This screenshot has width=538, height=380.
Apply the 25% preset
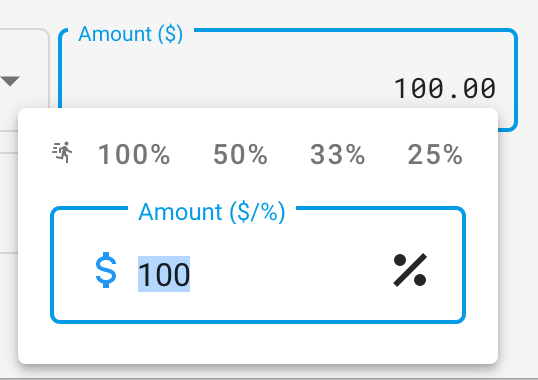[435, 155]
